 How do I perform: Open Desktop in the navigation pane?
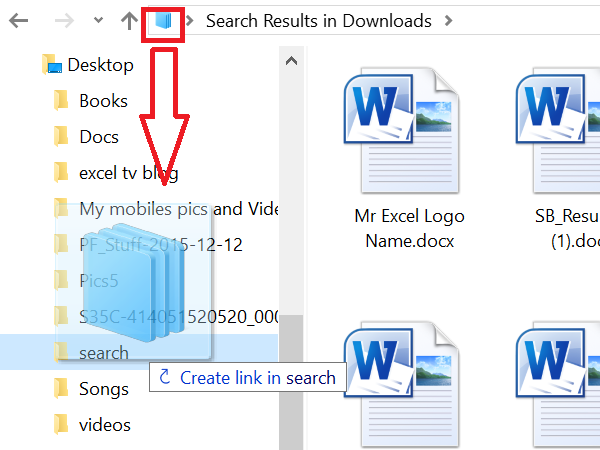pos(100,65)
